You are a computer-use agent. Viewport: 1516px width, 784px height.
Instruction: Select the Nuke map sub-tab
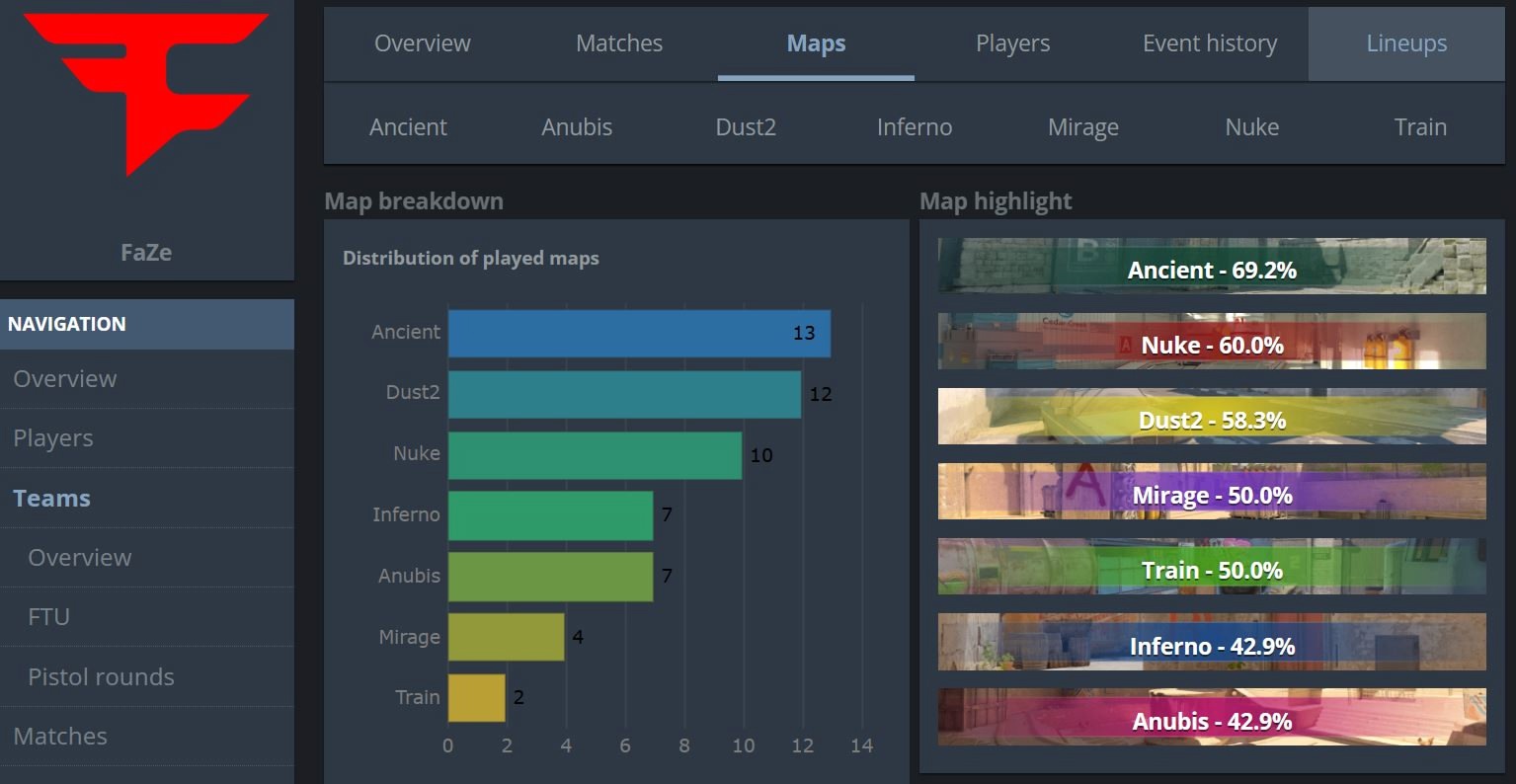tap(1252, 127)
